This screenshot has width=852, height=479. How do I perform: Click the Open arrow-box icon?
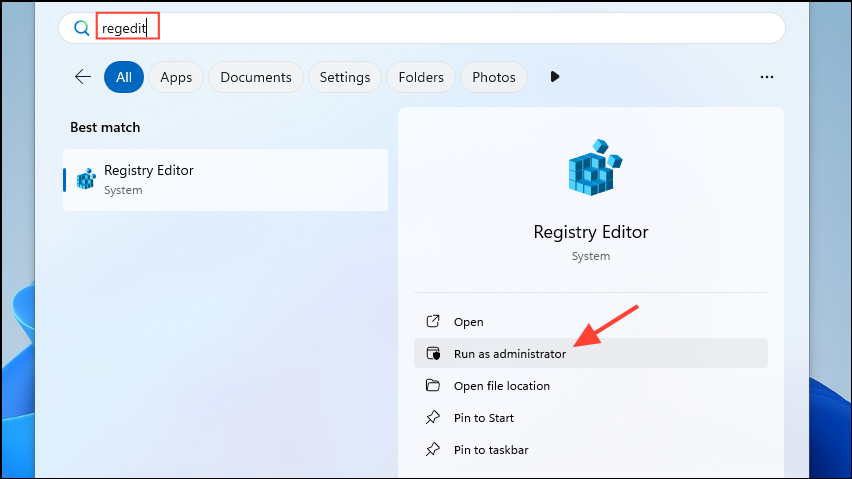click(433, 321)
